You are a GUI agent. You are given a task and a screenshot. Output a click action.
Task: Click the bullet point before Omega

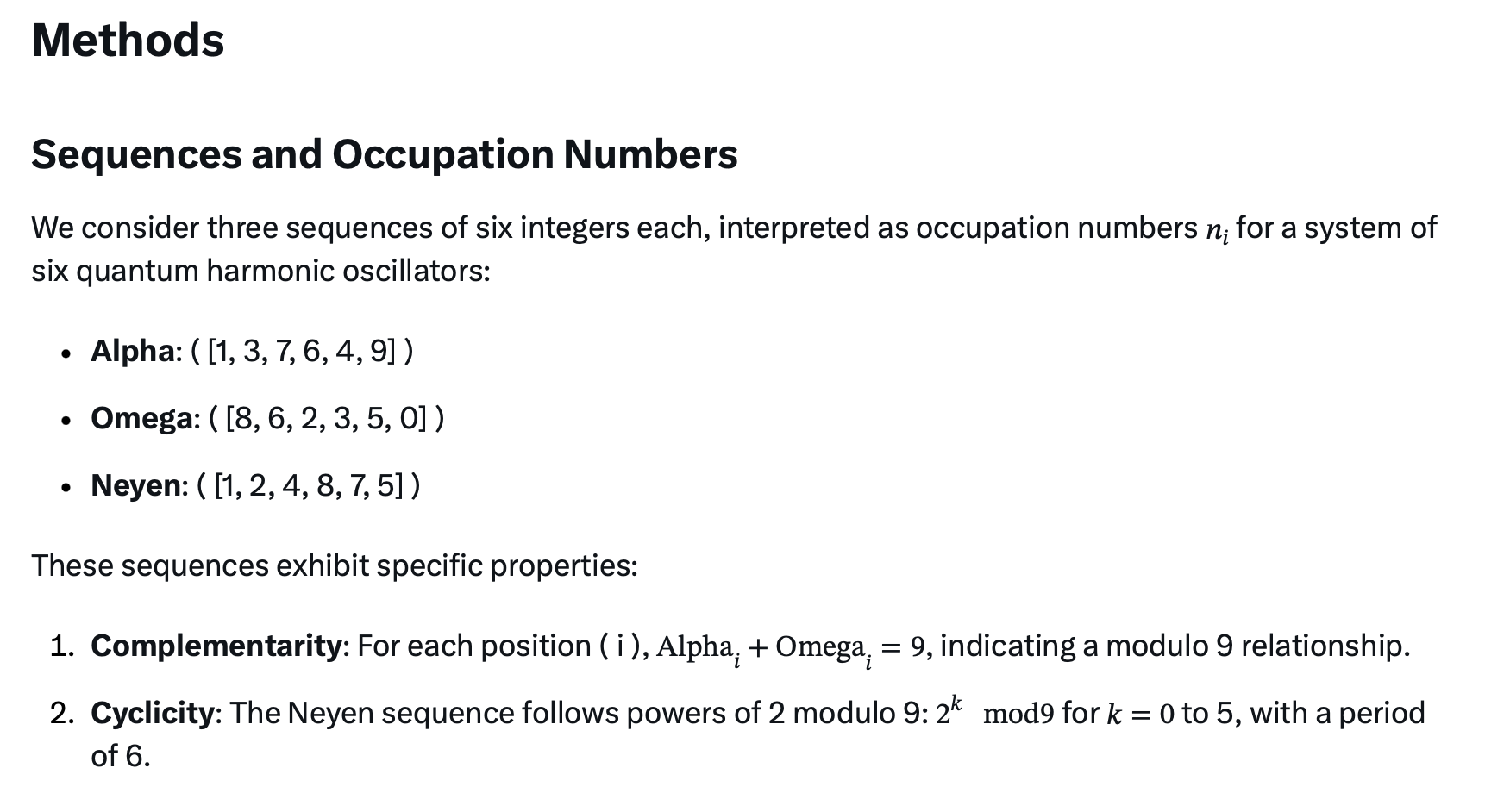click(x=66, y=420)
